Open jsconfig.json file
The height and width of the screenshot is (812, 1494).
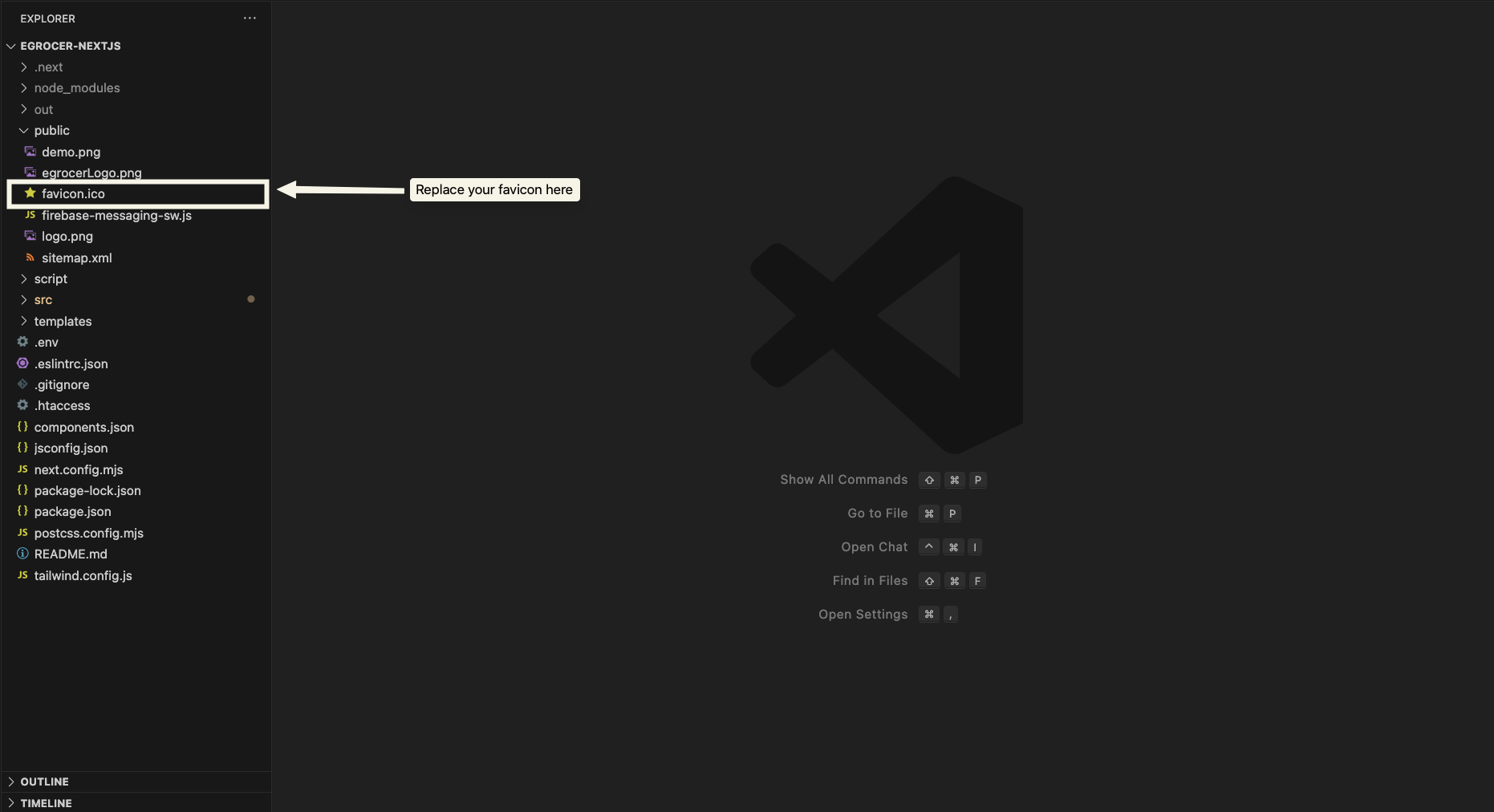coord(71,448)
